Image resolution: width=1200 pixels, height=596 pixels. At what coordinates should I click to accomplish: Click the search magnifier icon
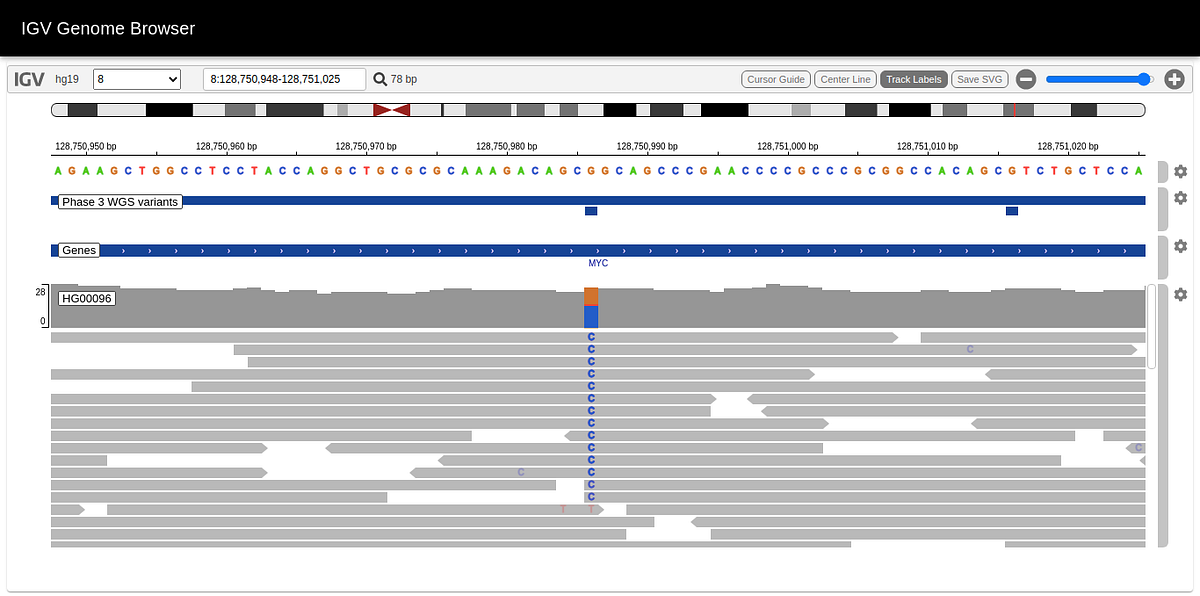[x=380, y=78]
